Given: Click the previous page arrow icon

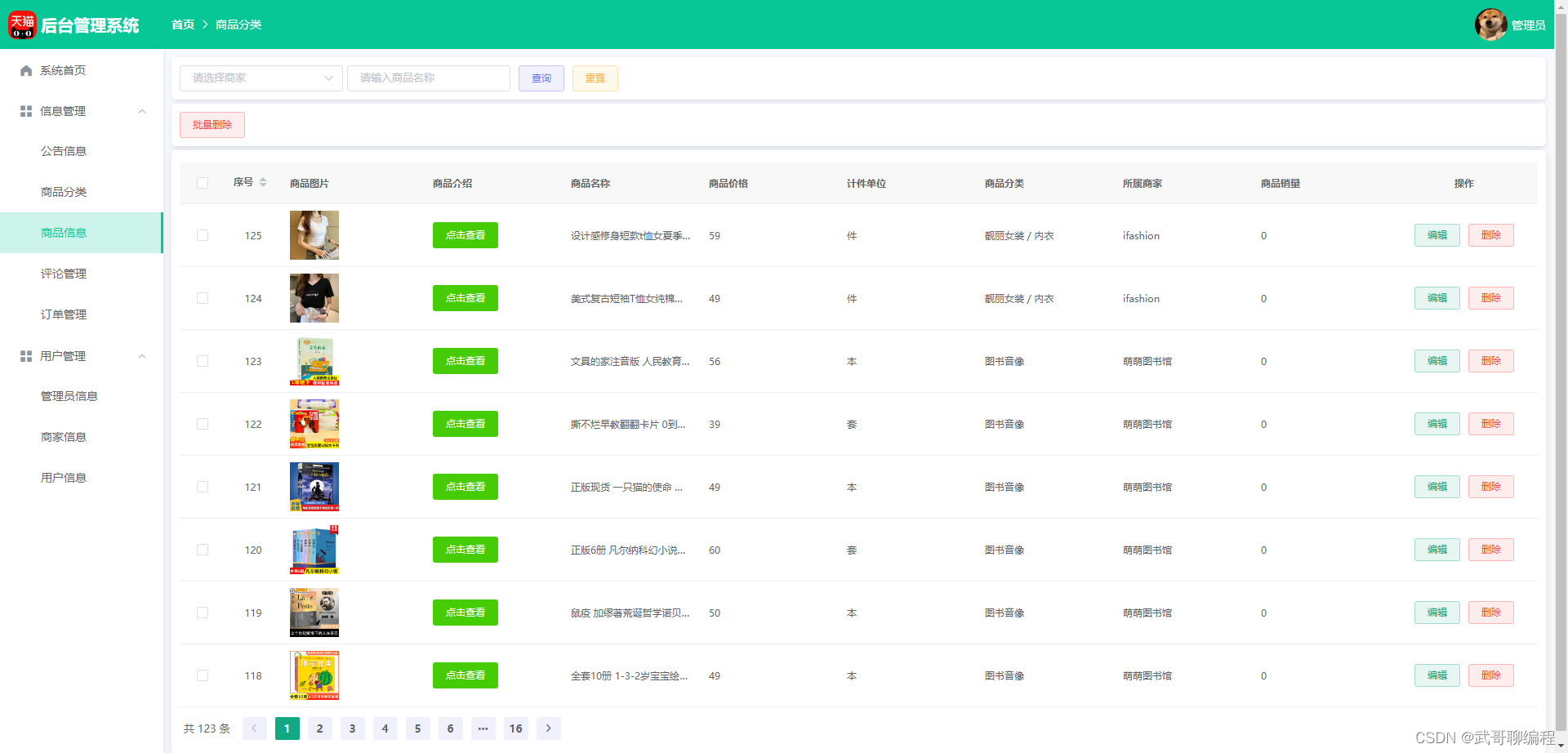Looking at the screenshot, I should [254, 728].
